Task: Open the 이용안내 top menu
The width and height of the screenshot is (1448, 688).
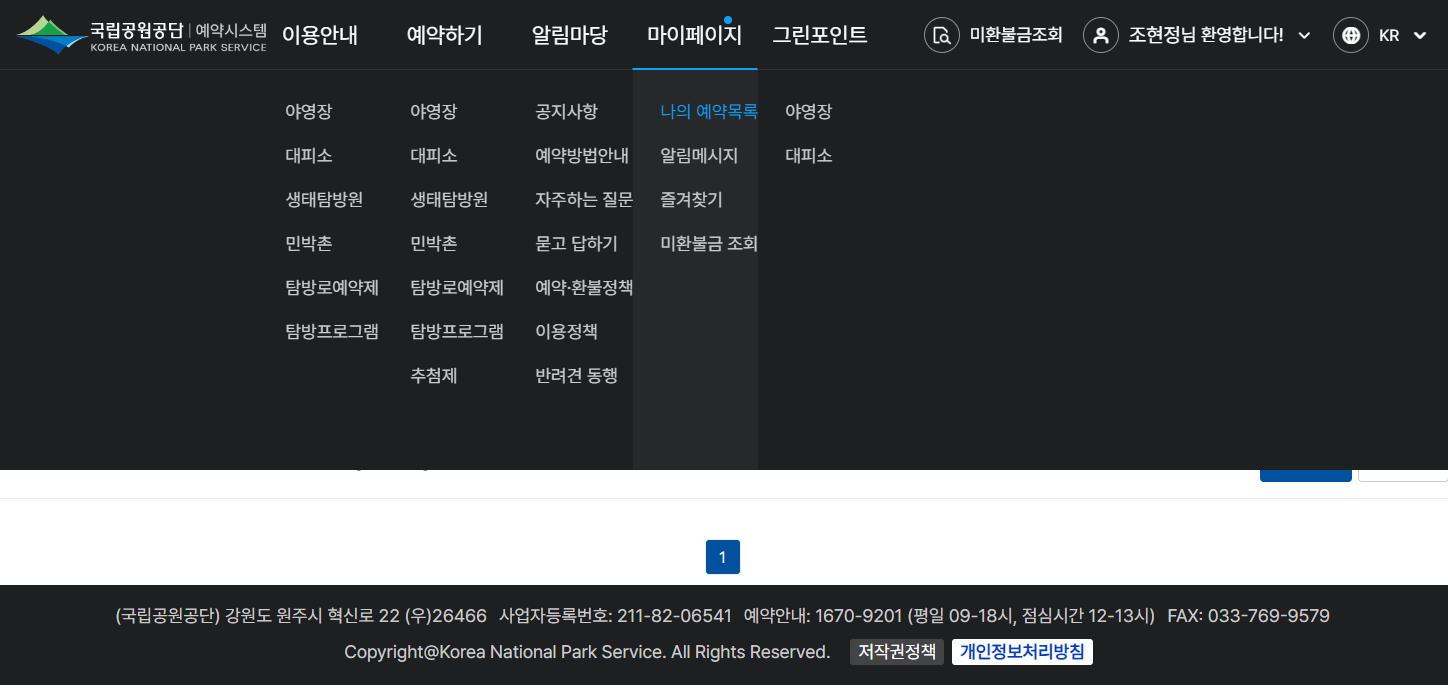Action: pos(320,36)
